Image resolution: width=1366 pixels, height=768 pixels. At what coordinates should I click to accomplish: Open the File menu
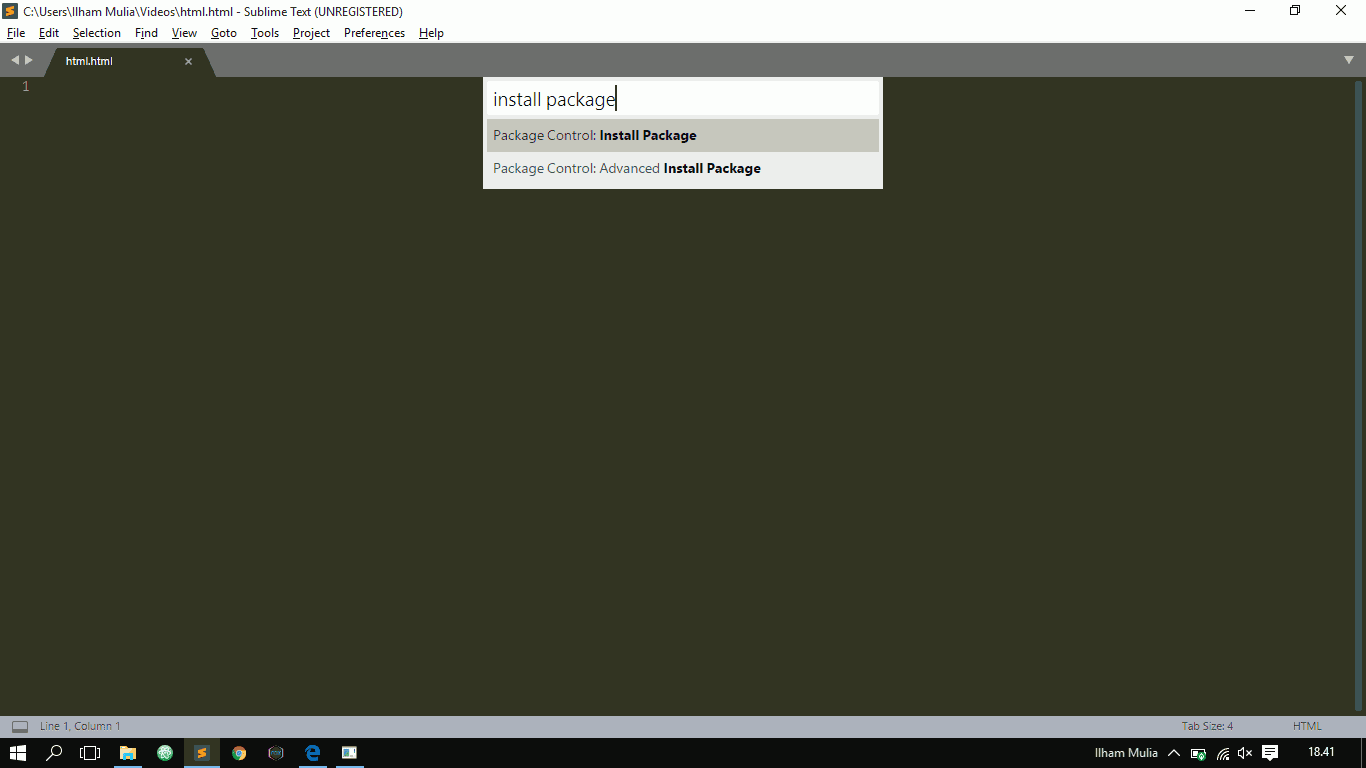[15, 33]
